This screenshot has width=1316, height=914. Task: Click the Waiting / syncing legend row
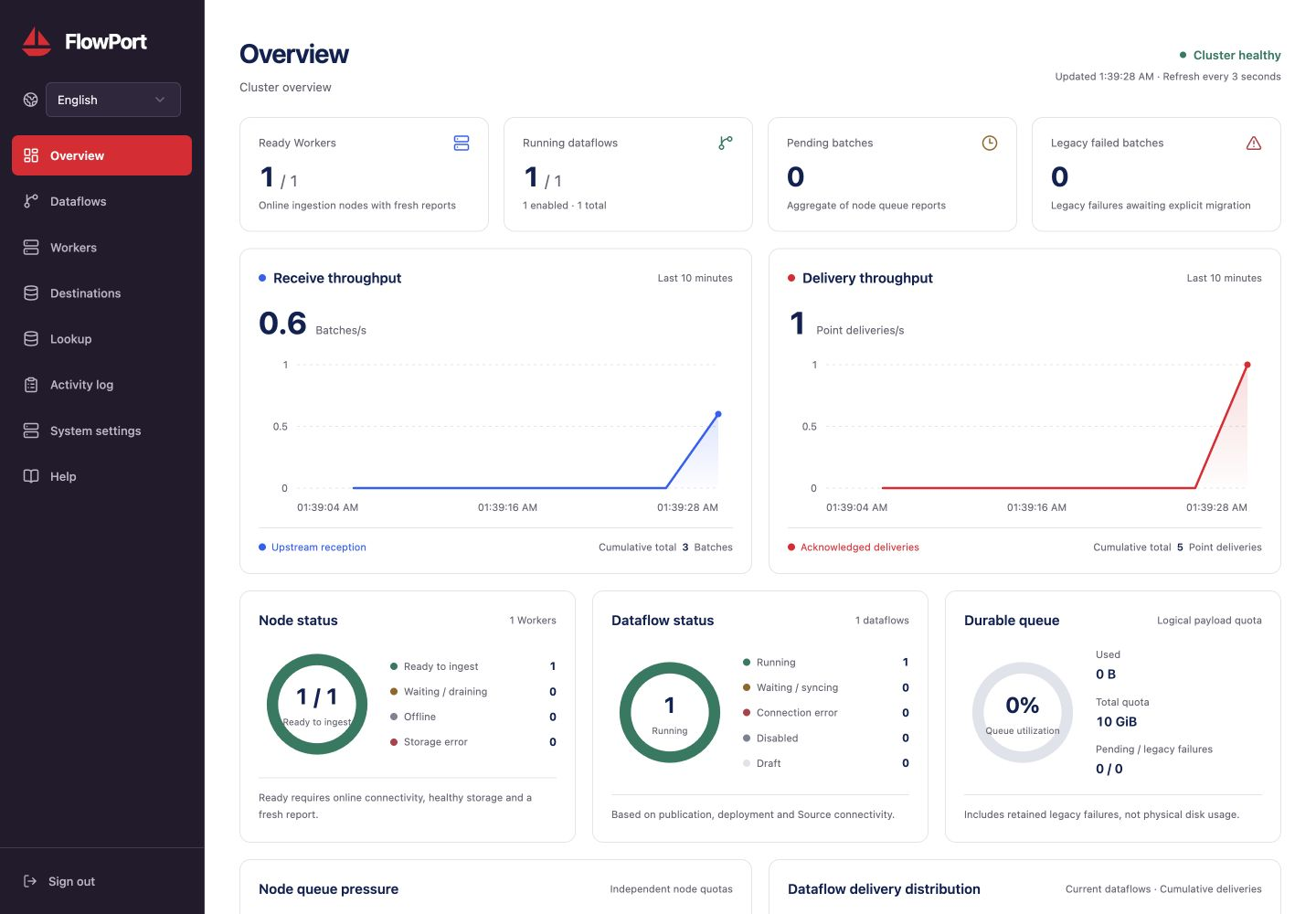826,687
